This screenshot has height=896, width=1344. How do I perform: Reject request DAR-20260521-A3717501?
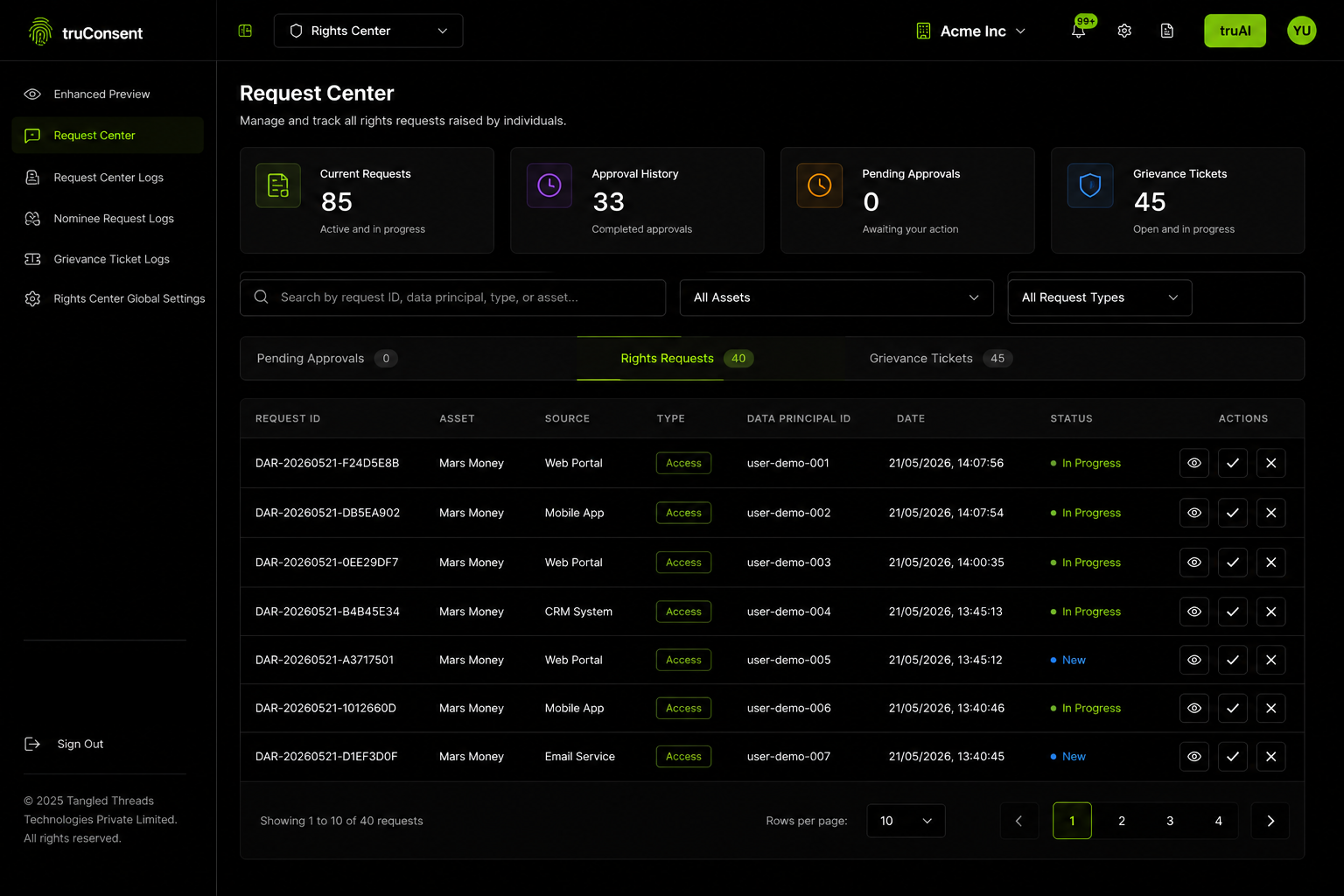pos(1271,660)
